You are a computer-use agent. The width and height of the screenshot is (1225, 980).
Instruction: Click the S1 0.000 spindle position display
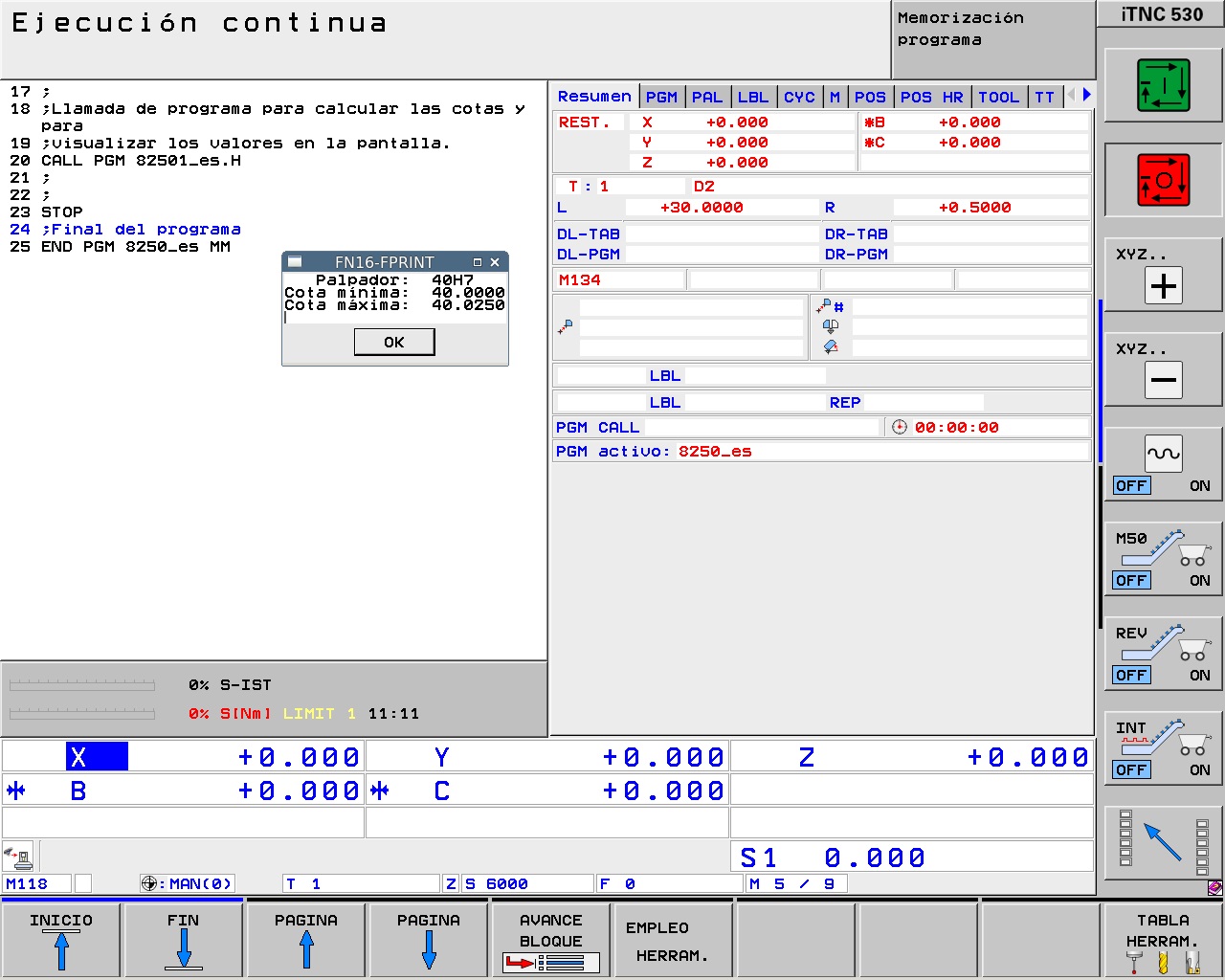[x=913, y=857]
